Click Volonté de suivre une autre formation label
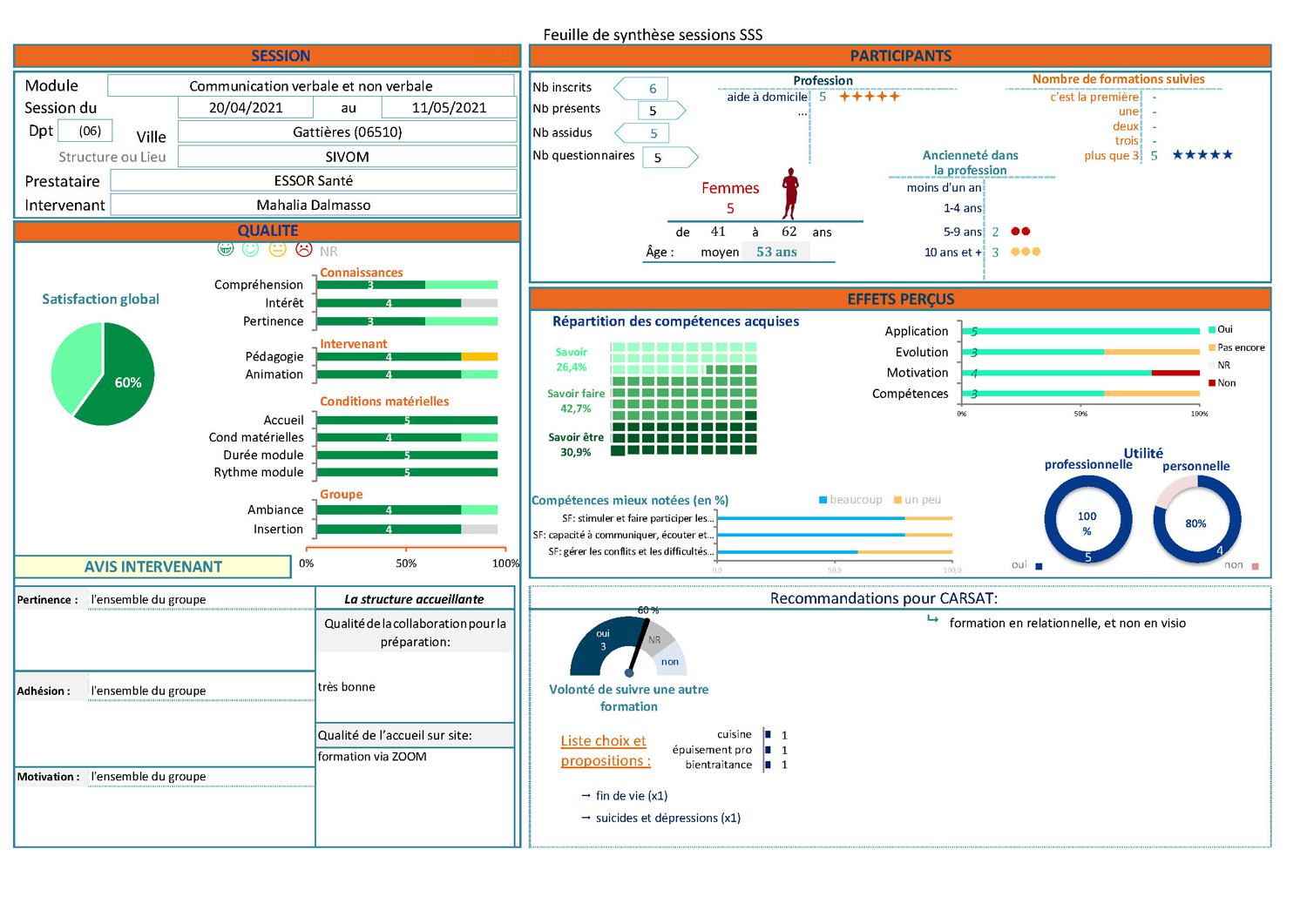Image resolution: width=1307 pixels, height=924 pixels. [x=628, y=698]
